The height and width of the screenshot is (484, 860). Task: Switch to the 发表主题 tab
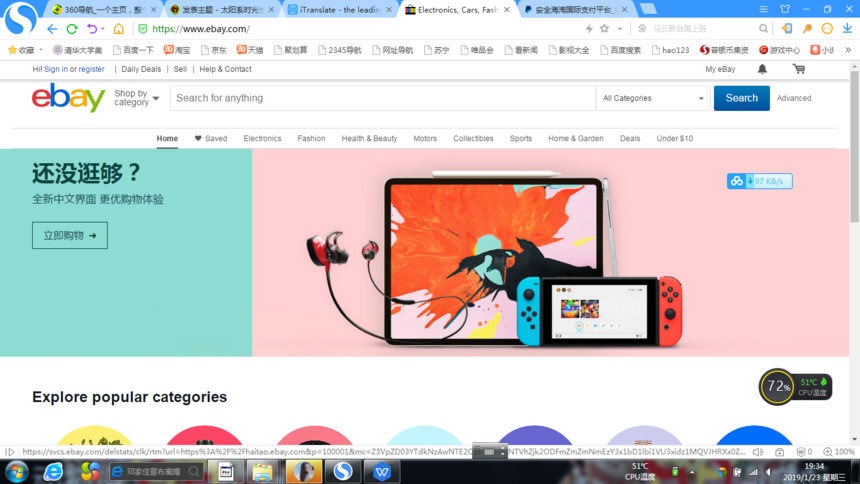pyautogui.click(x=222, y=10)
